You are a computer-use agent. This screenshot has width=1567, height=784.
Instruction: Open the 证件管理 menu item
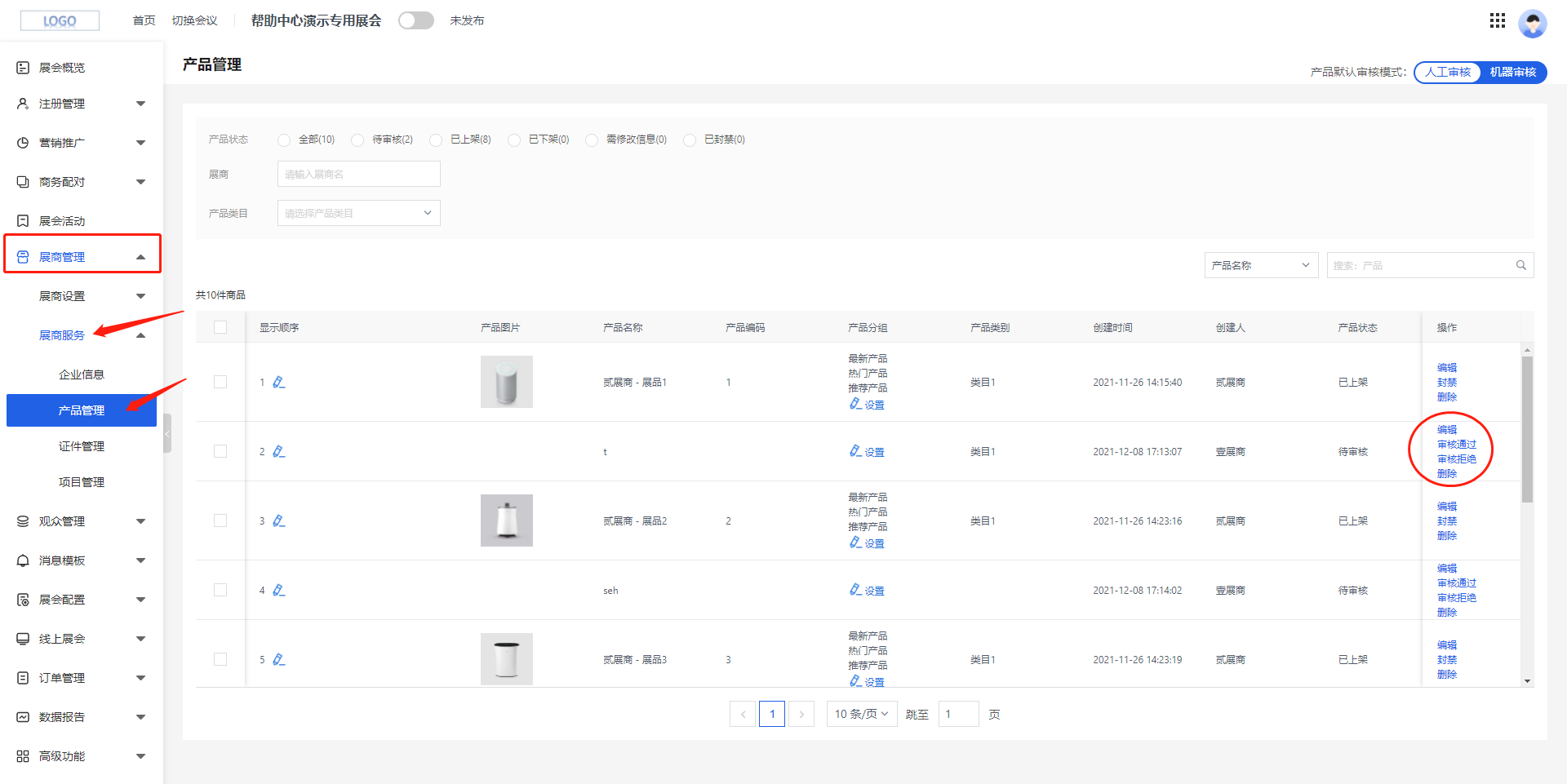click(82, 446)
